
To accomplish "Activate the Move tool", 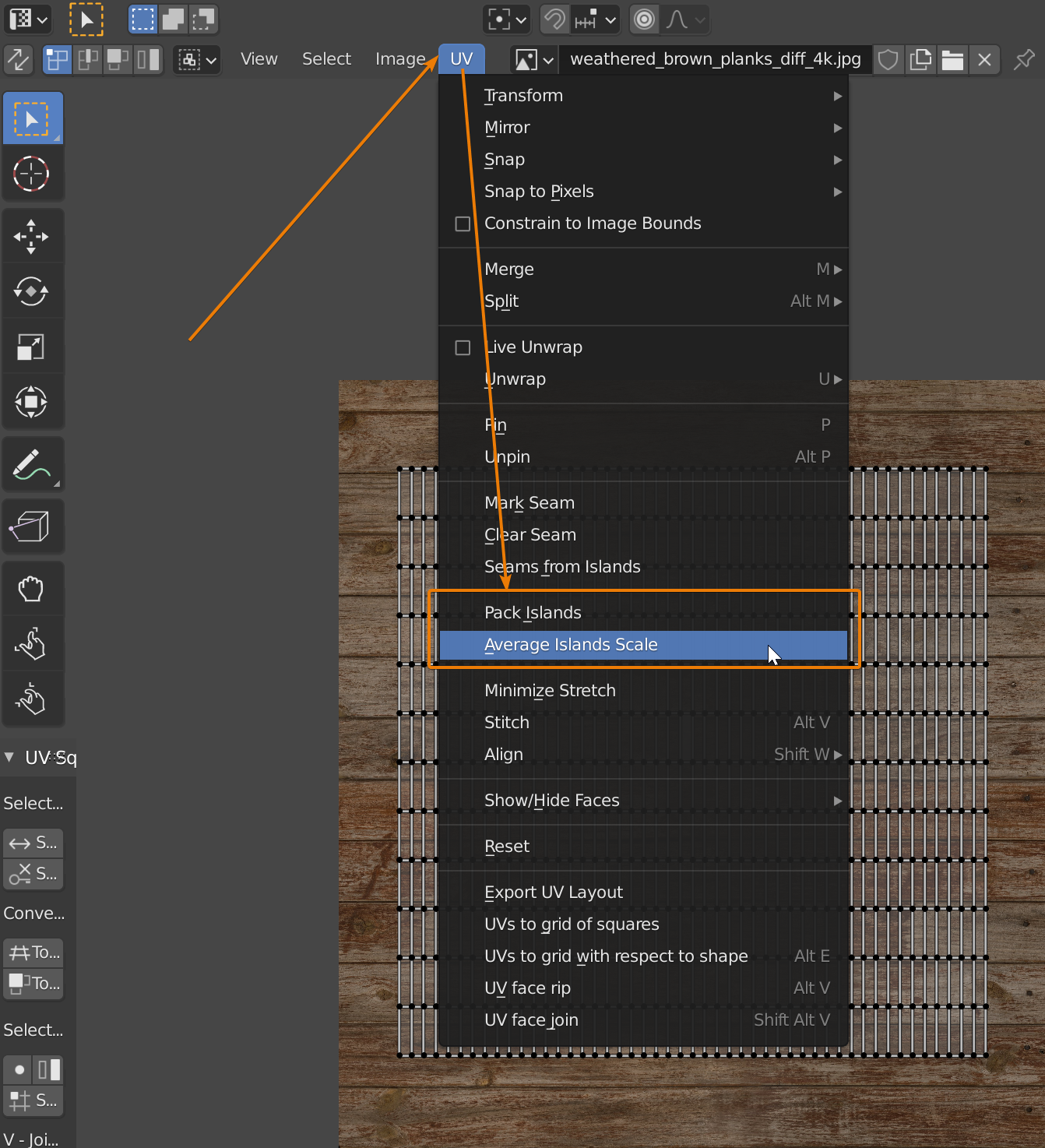I will (x=31, y=237).
